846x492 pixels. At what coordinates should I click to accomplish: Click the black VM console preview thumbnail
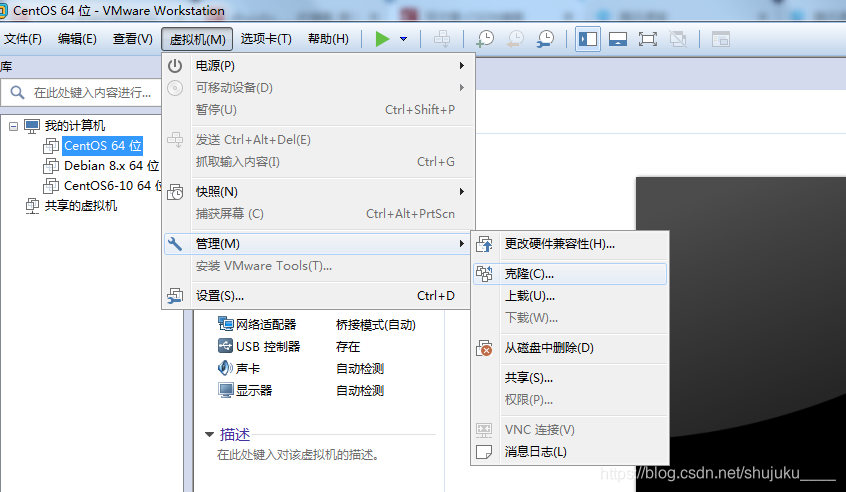(x=741, y=334)
